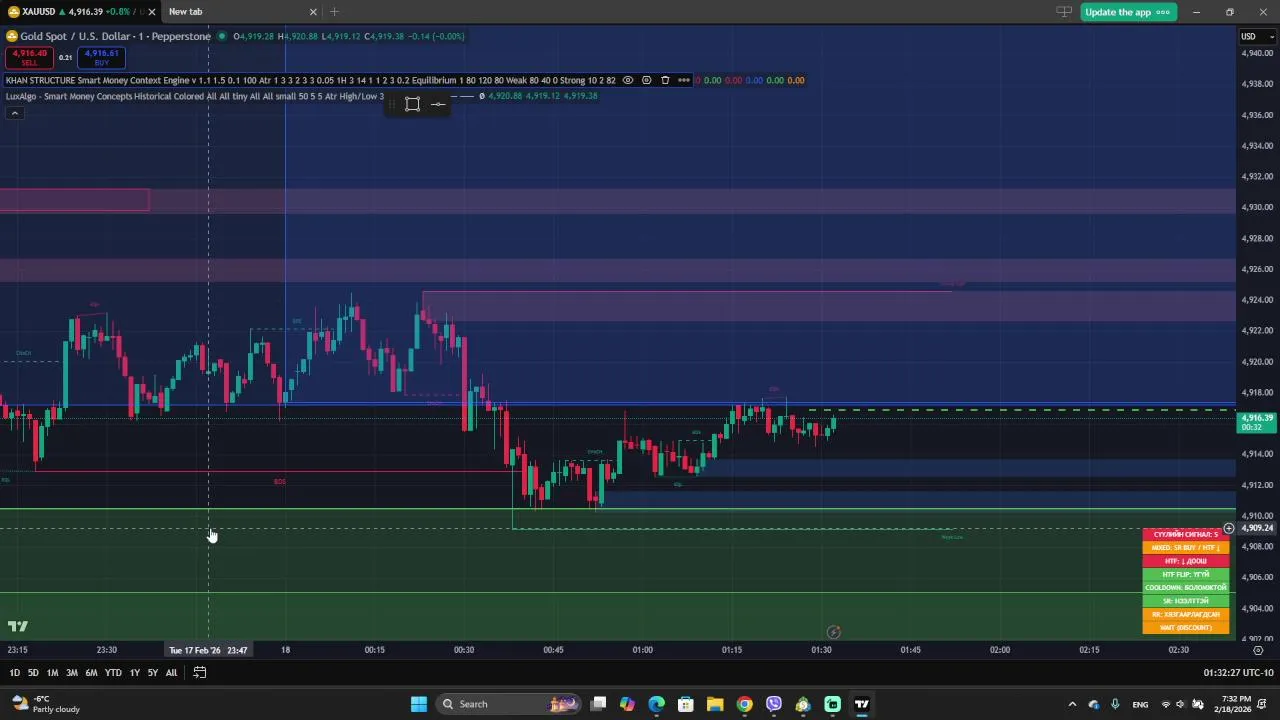1280x720 pixels.
Task: Select the rectangle drawing tool in floating toolbar
Action: (412, 104)
